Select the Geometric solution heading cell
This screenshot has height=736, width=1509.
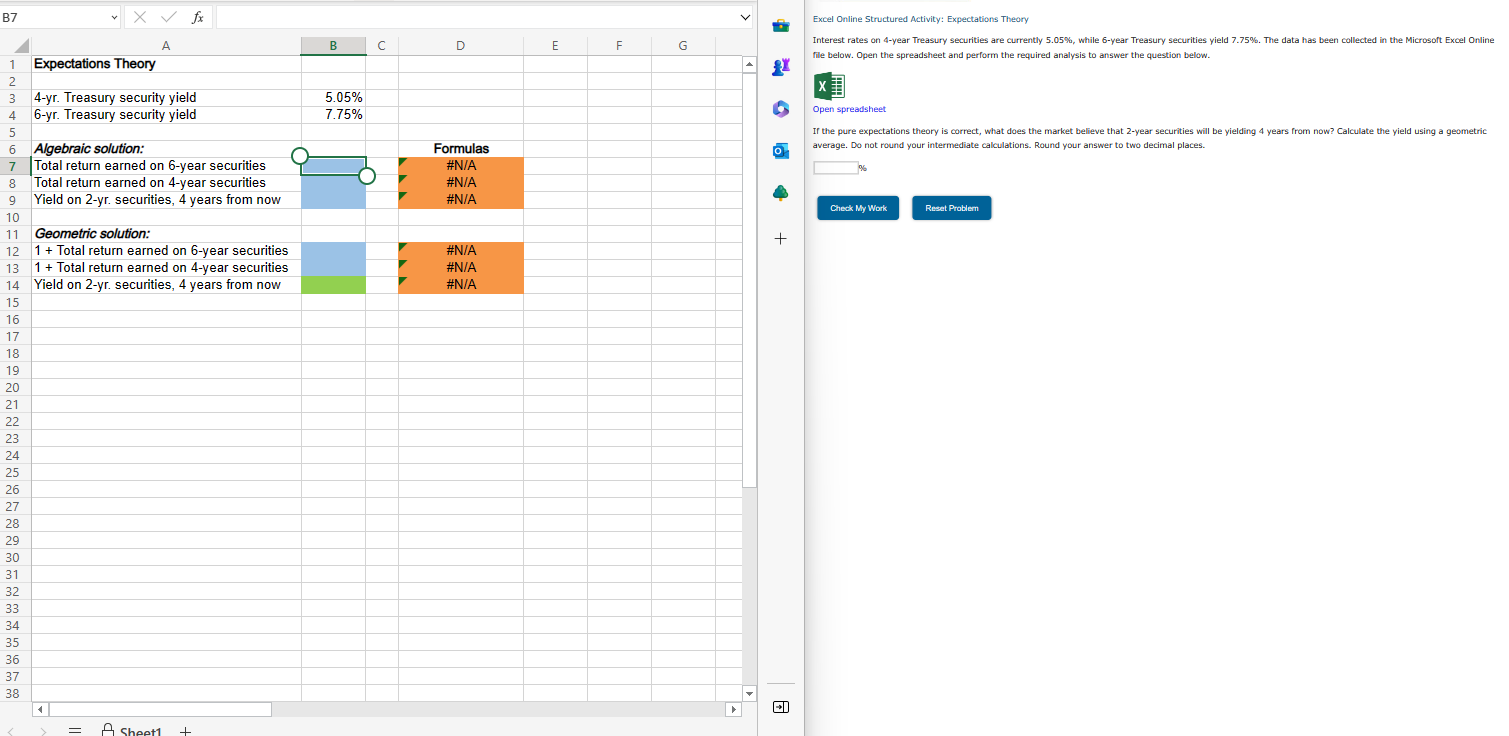click(x=166, y=233)
